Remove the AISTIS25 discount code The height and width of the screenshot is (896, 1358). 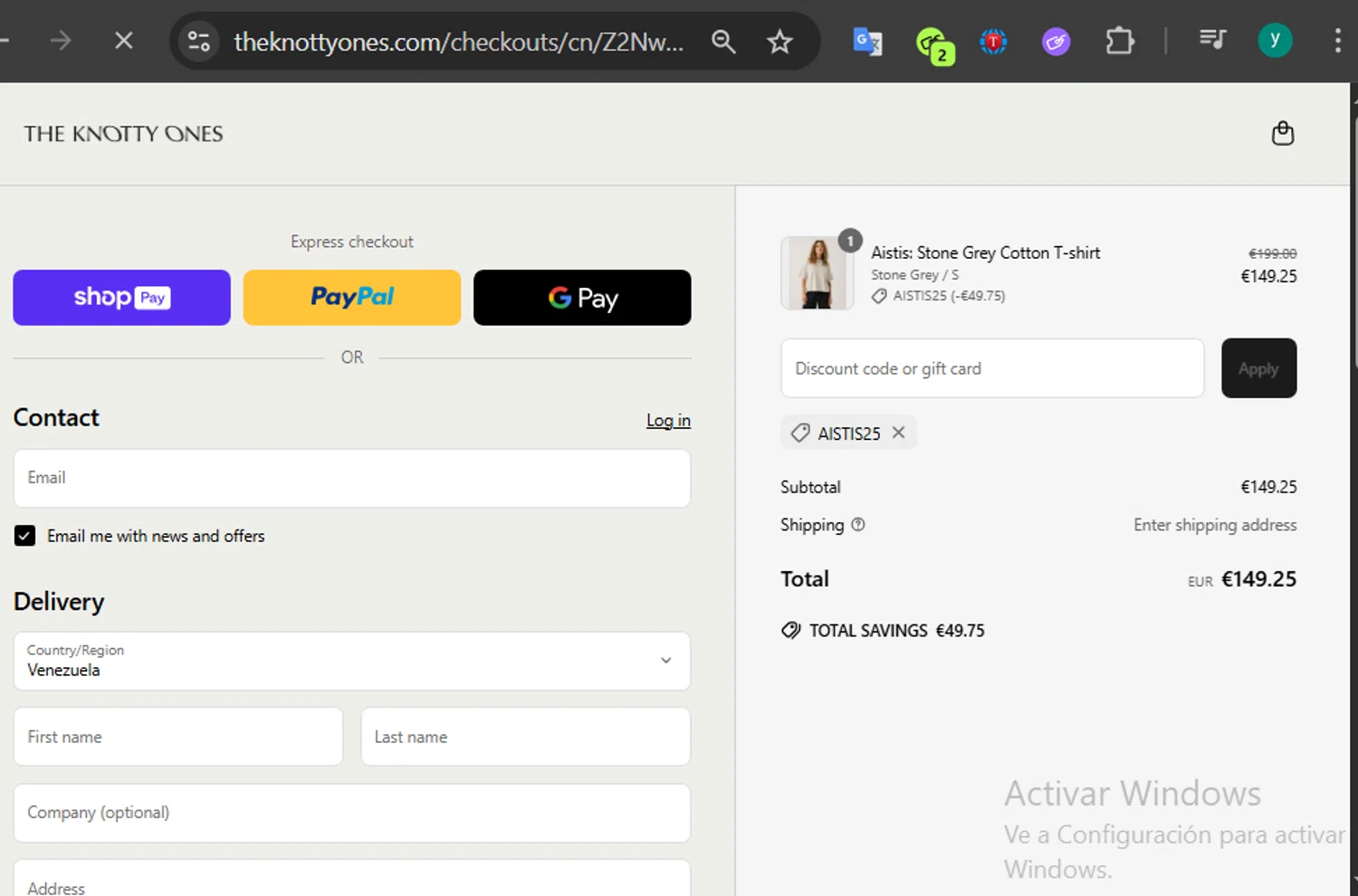click(898, 433)
